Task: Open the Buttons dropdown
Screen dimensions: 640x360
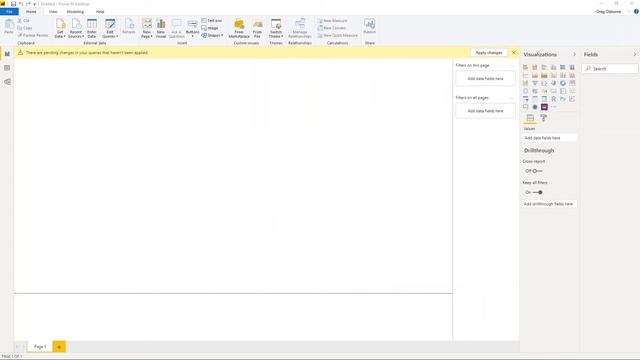Action: 192,28
